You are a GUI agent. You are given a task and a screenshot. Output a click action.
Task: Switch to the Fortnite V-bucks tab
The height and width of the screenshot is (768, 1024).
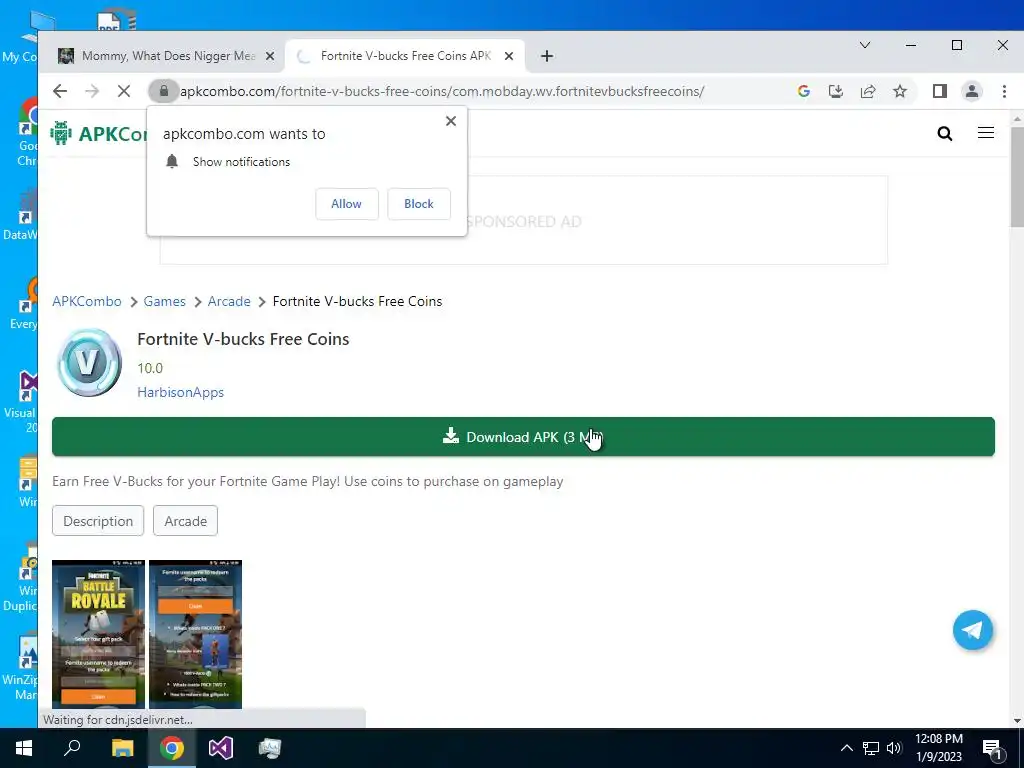(405, 56)
